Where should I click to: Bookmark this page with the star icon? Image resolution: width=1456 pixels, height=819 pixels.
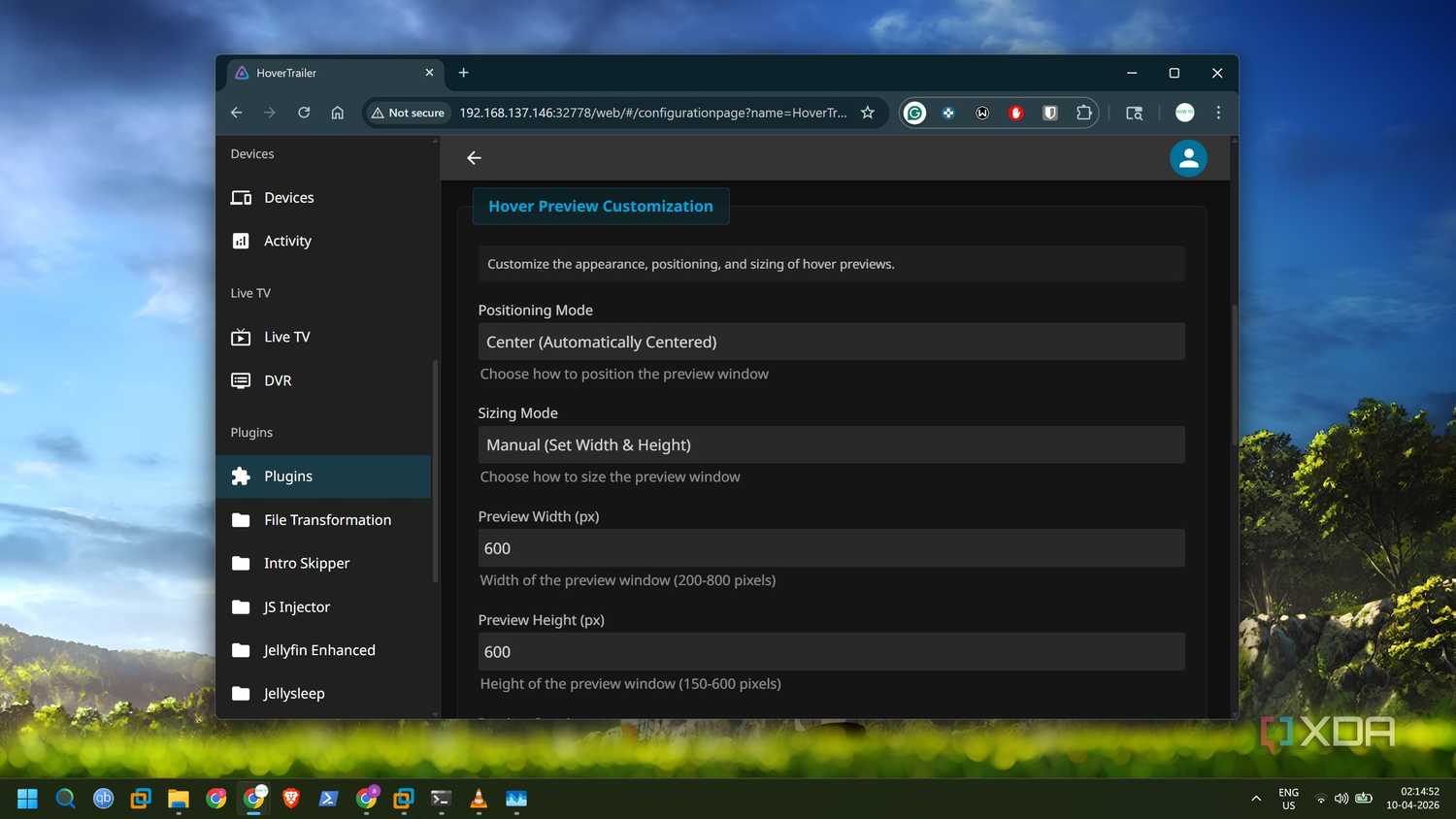868,113
